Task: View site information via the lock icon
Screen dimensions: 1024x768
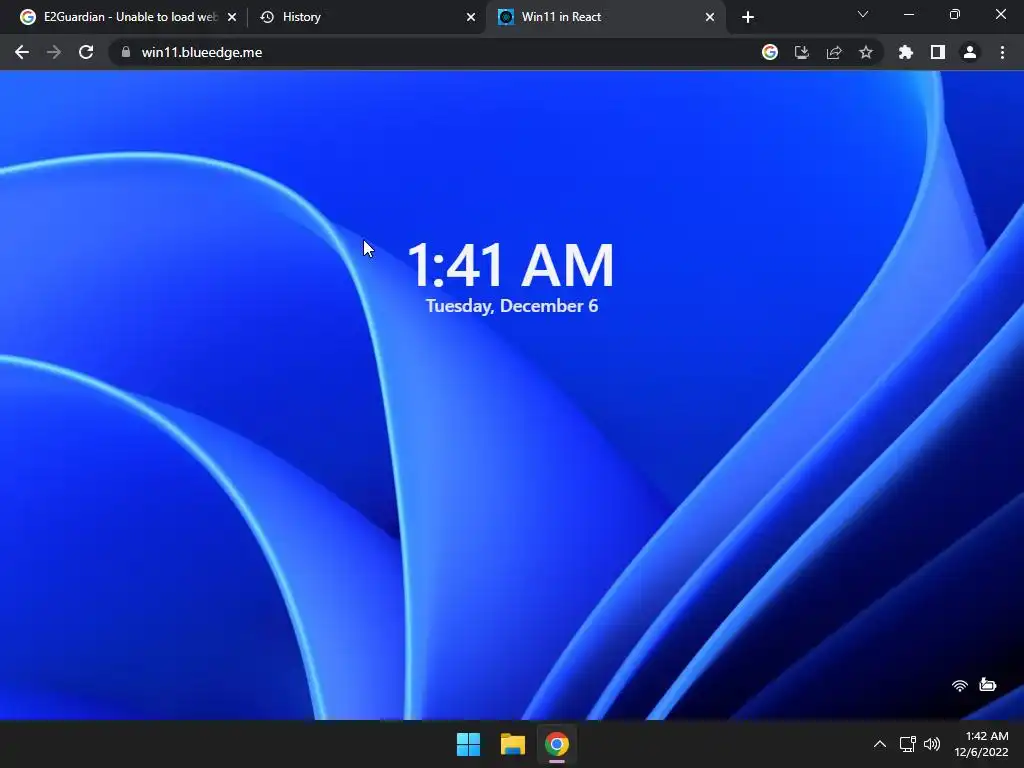Action: 126,52
